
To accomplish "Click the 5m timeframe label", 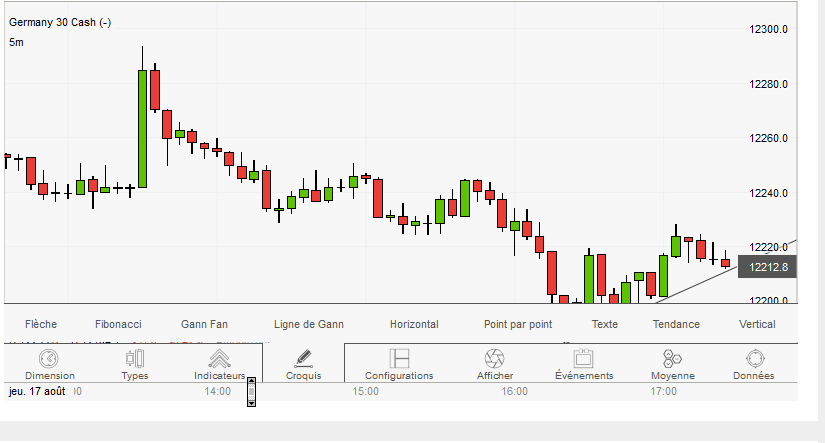I will pyautogui.click(x=16, y=42).
